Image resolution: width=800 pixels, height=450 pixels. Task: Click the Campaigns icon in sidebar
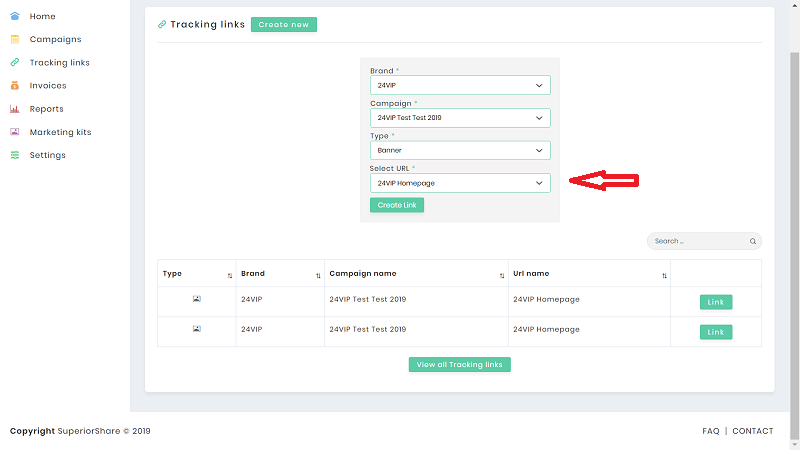[x=15, y=39]
